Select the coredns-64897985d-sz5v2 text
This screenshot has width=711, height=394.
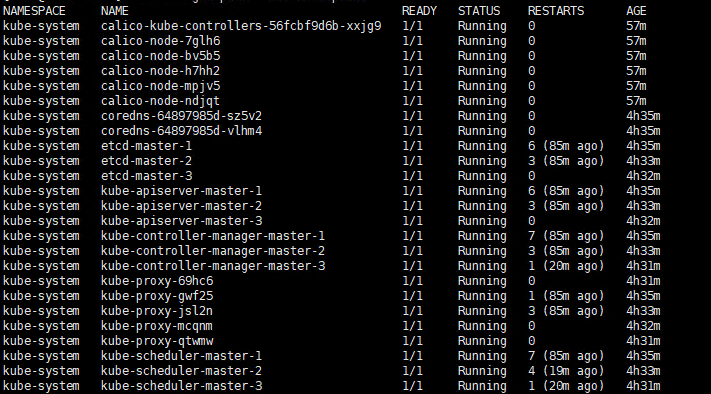point(181,116)
